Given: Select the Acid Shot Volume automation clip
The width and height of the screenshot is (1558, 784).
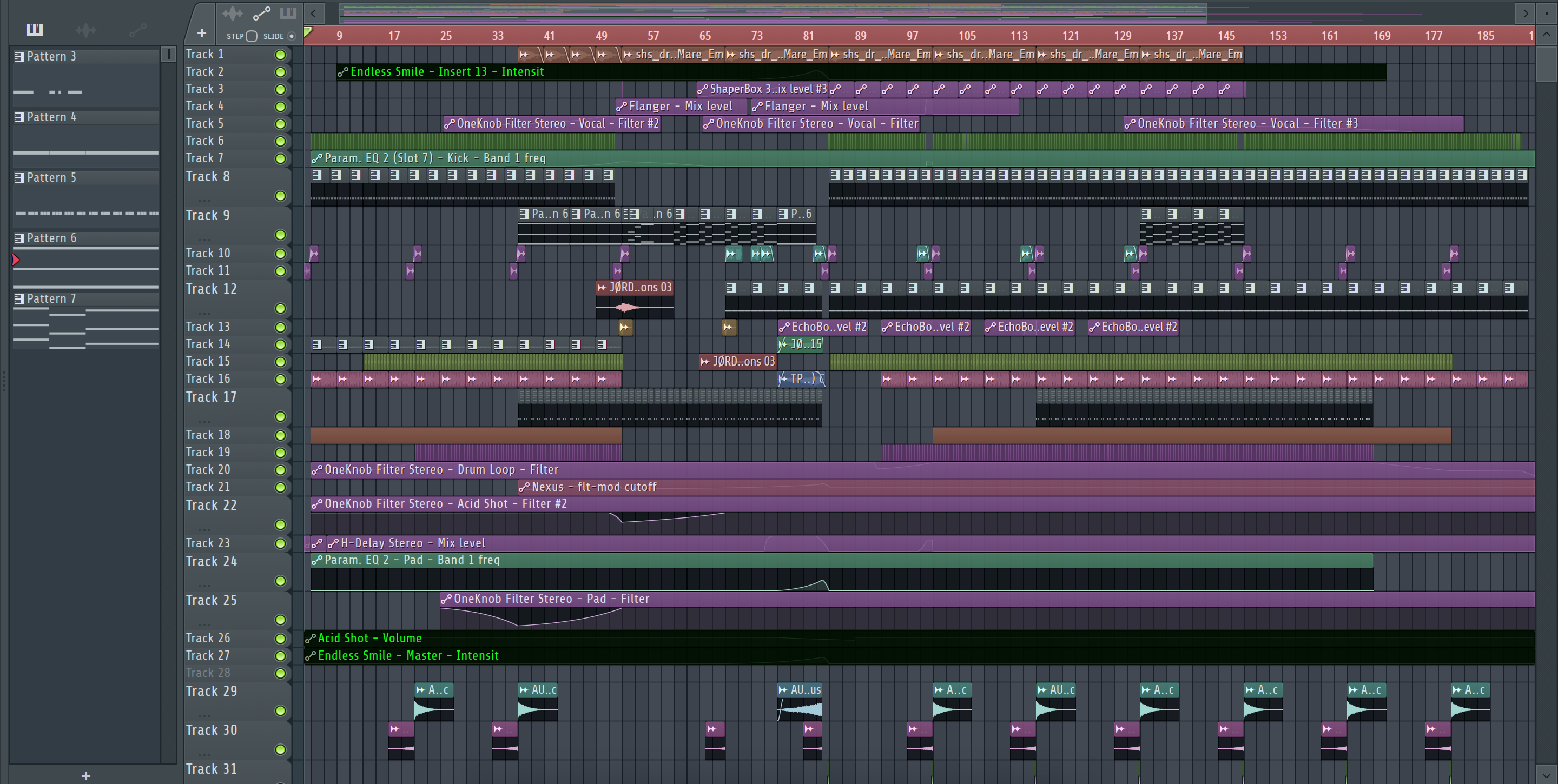Looking at the screenshot, I should pos(919,639).
